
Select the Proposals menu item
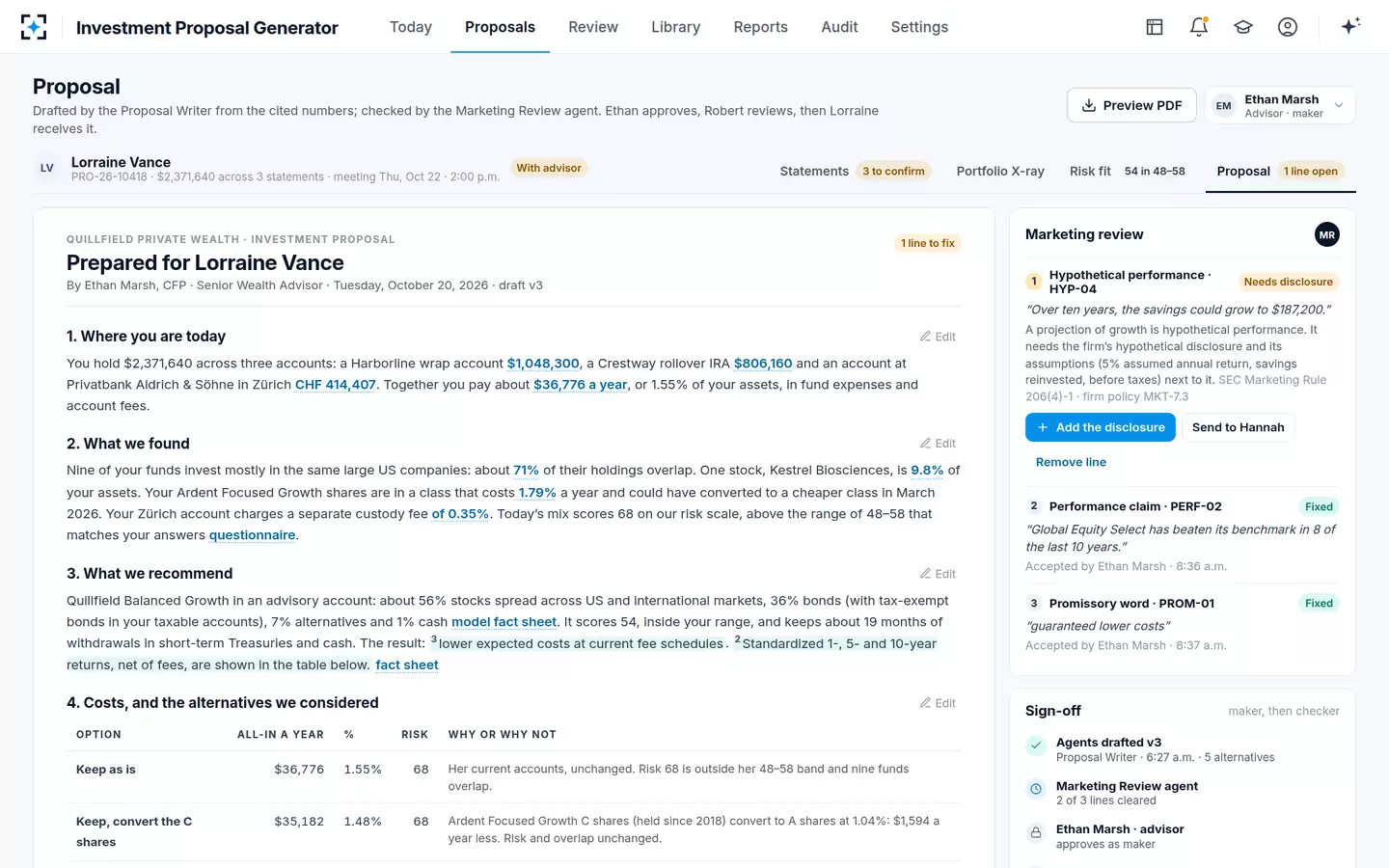(500, 27)
